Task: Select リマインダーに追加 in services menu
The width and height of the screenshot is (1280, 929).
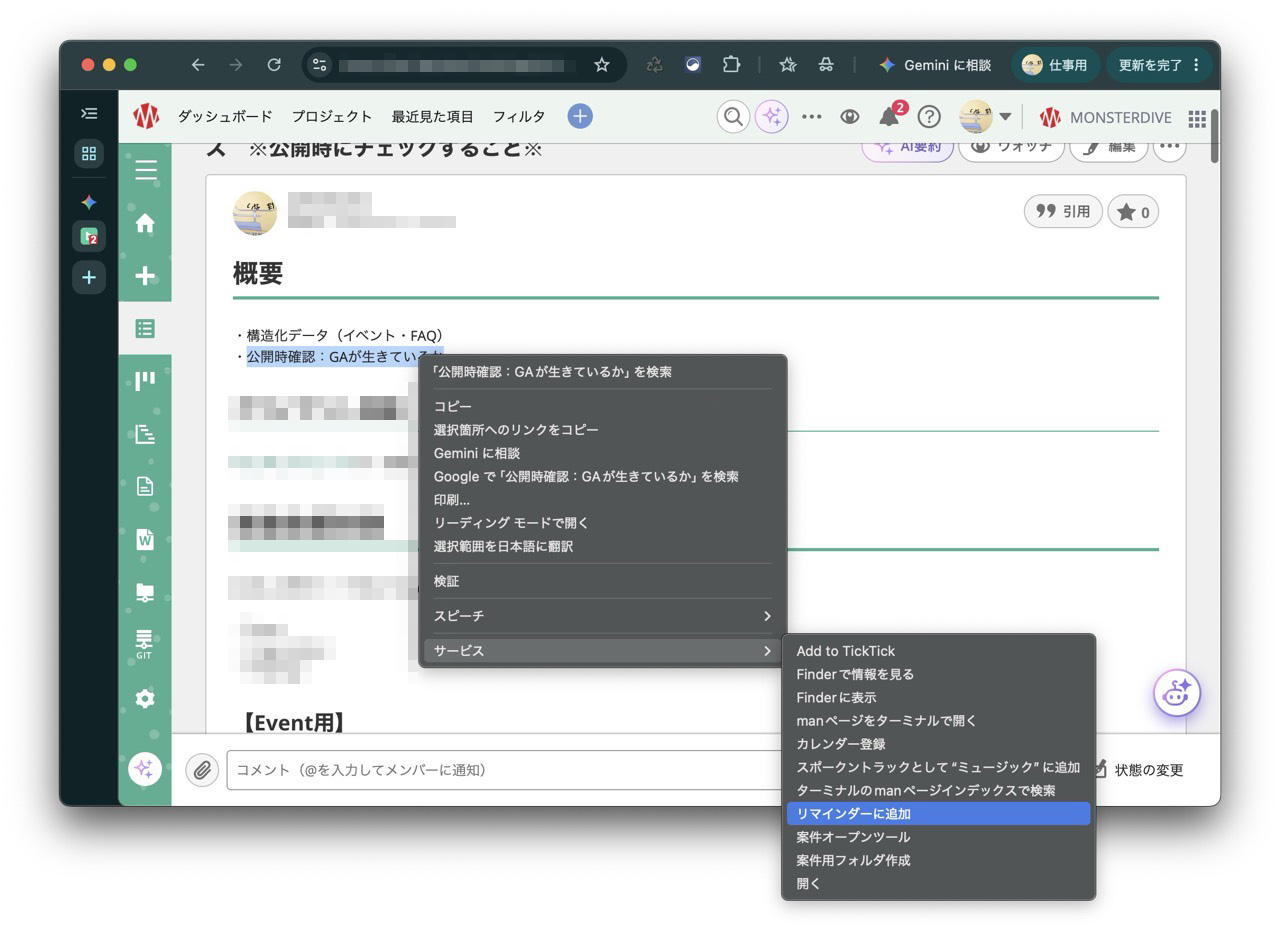Action: (938, 814)
